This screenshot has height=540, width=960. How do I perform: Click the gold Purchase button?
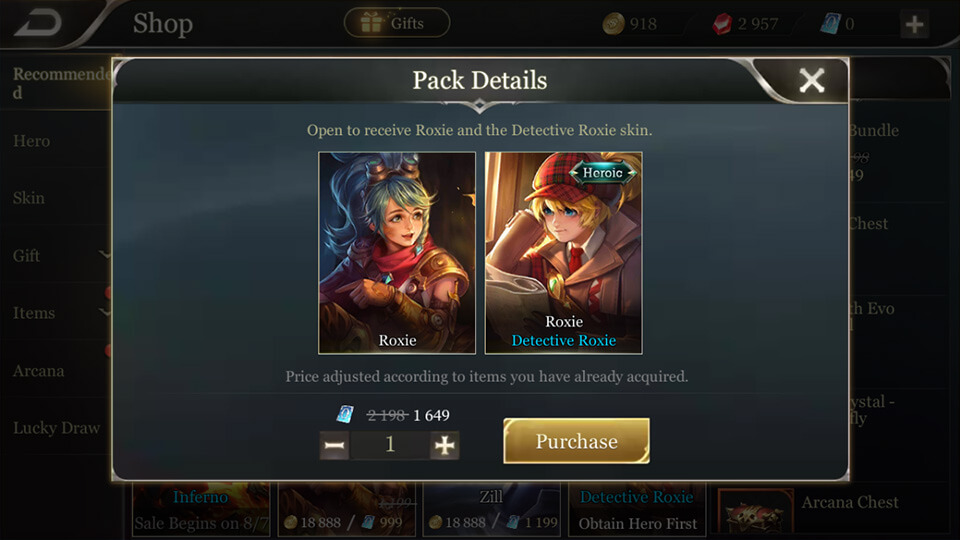[x=576, y=441]
